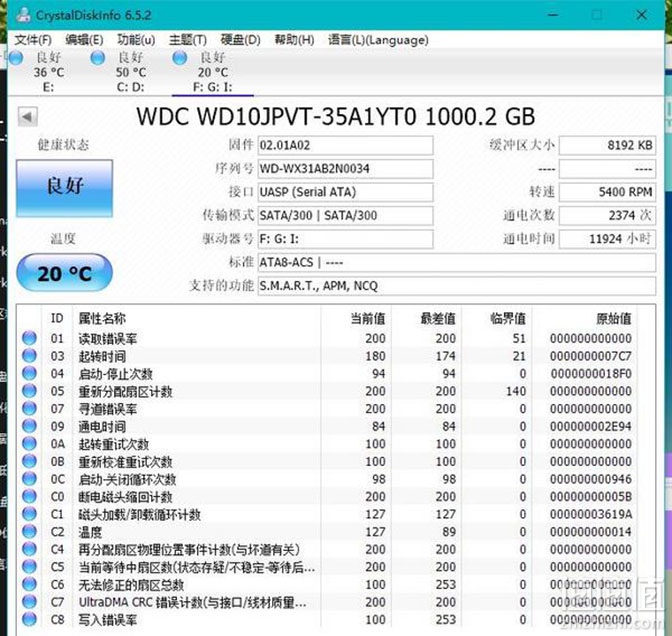672x636 pixels.
Task: Click the 临界值 column header
Action: [x=497, y=318]
